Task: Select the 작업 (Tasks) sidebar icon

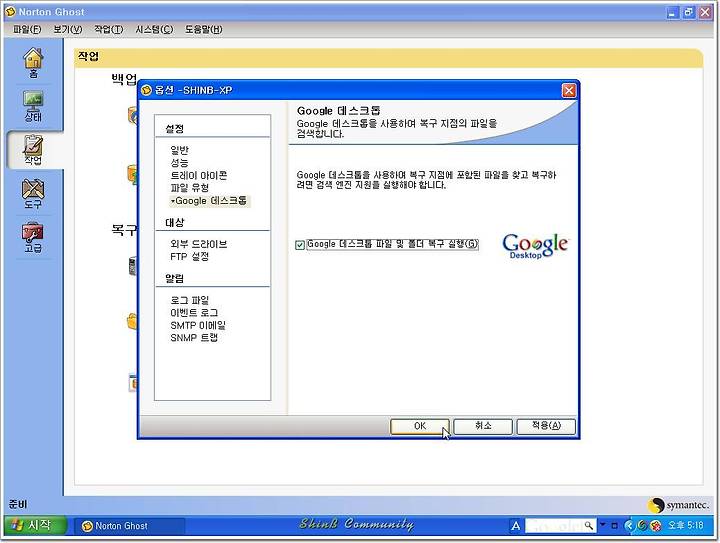Action: coord(33,150)
